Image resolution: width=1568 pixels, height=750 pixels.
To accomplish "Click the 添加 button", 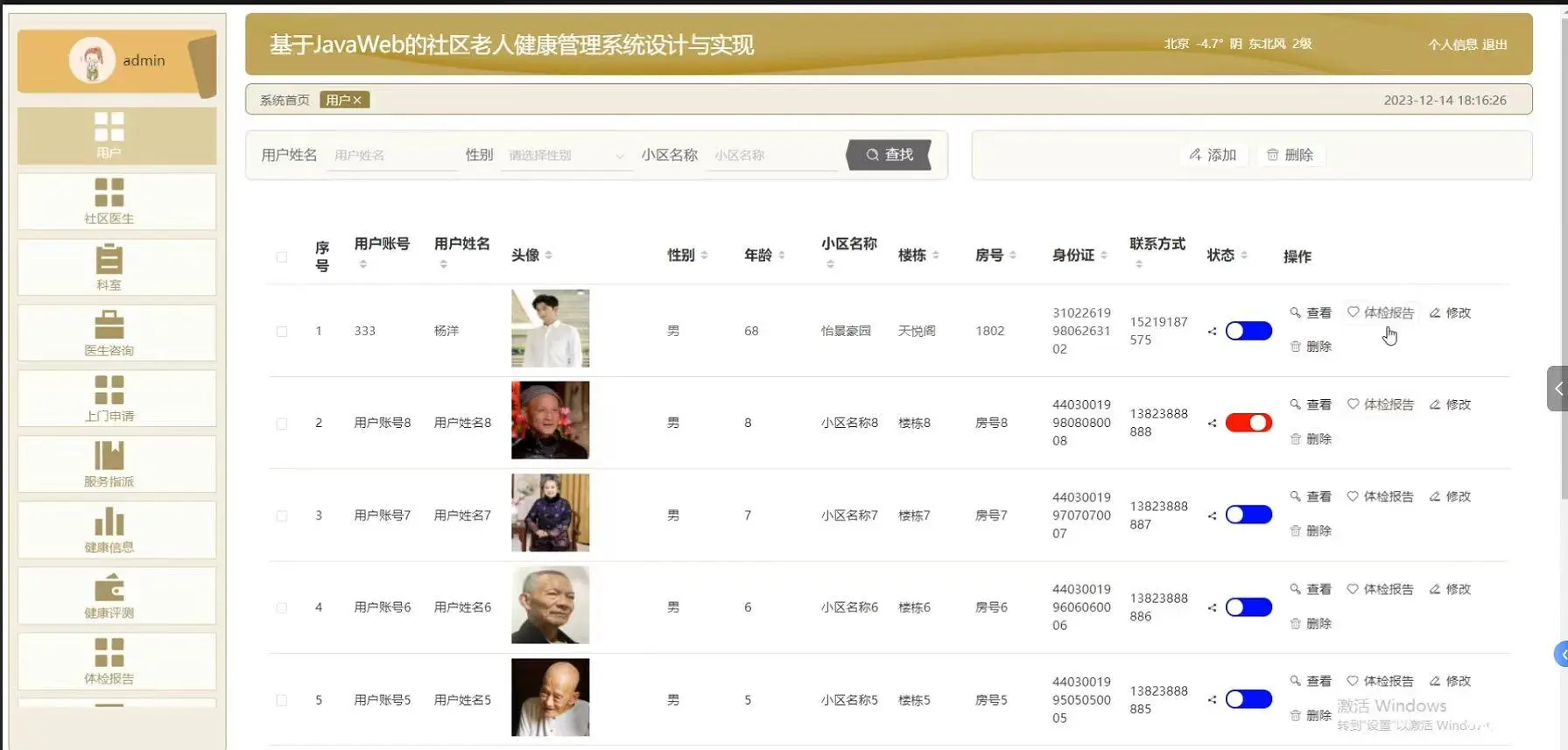I will (1213, 155).
